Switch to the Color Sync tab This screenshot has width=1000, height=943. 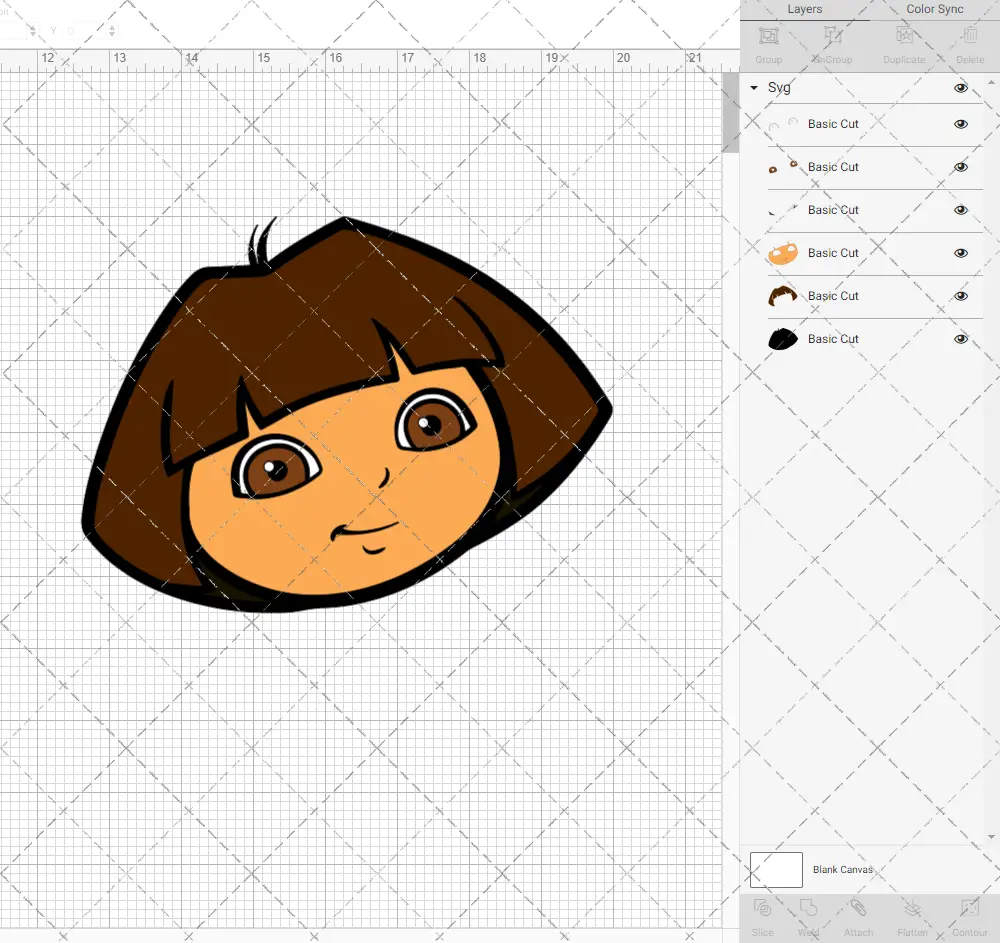[x=934, y=9]
